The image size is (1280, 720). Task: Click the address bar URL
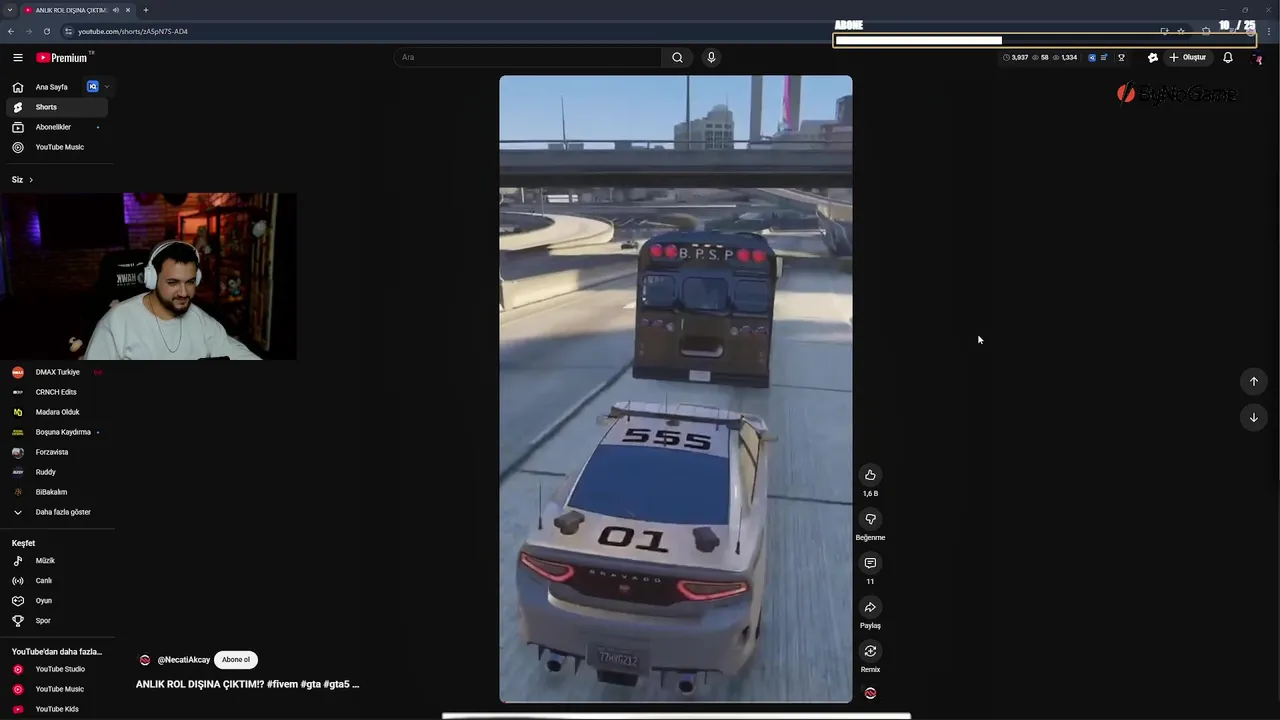click(133, 31)
